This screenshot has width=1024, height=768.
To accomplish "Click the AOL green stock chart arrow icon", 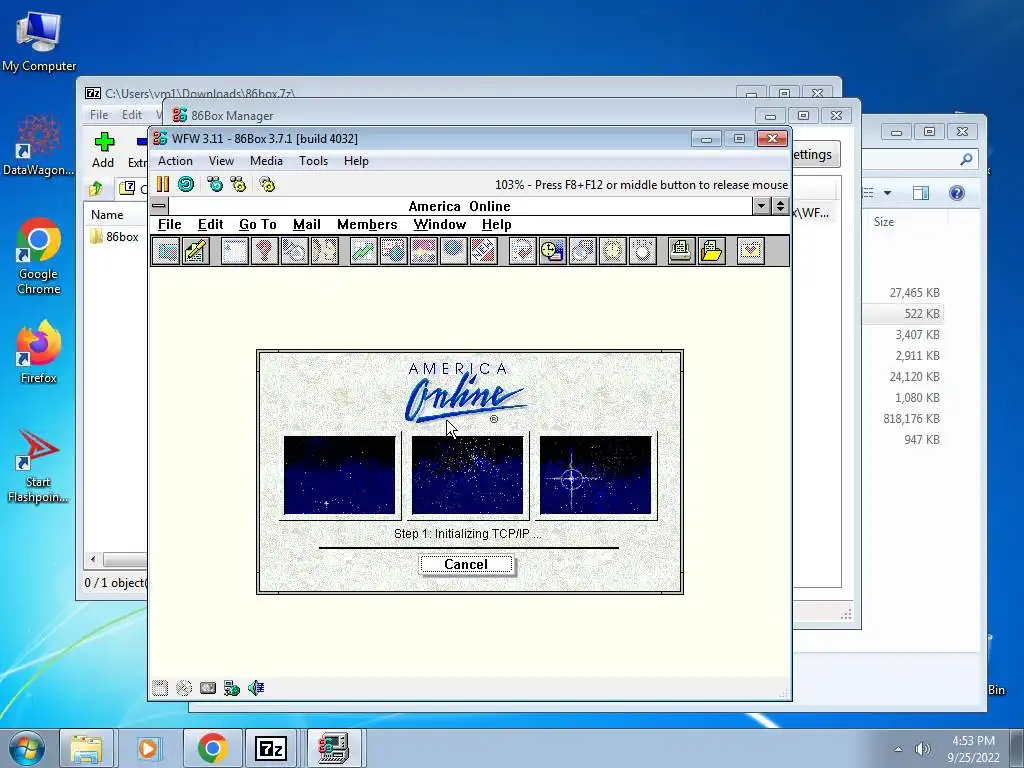I will tap(363, 251).
